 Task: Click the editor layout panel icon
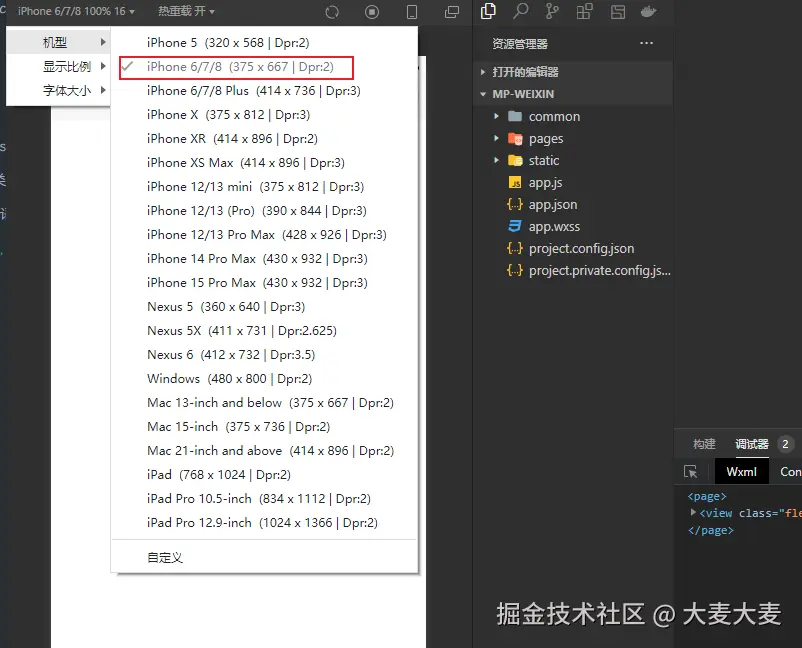[x=617, y=11]
